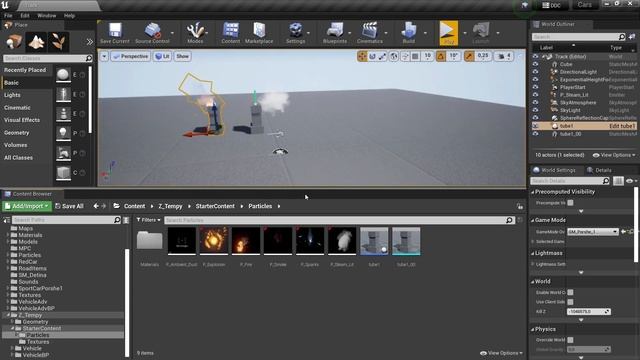Toggle visibility of DirectionalLight actor
Image resolution: width=640 pixels, height=360 pixels.
(x=536, y=72)
